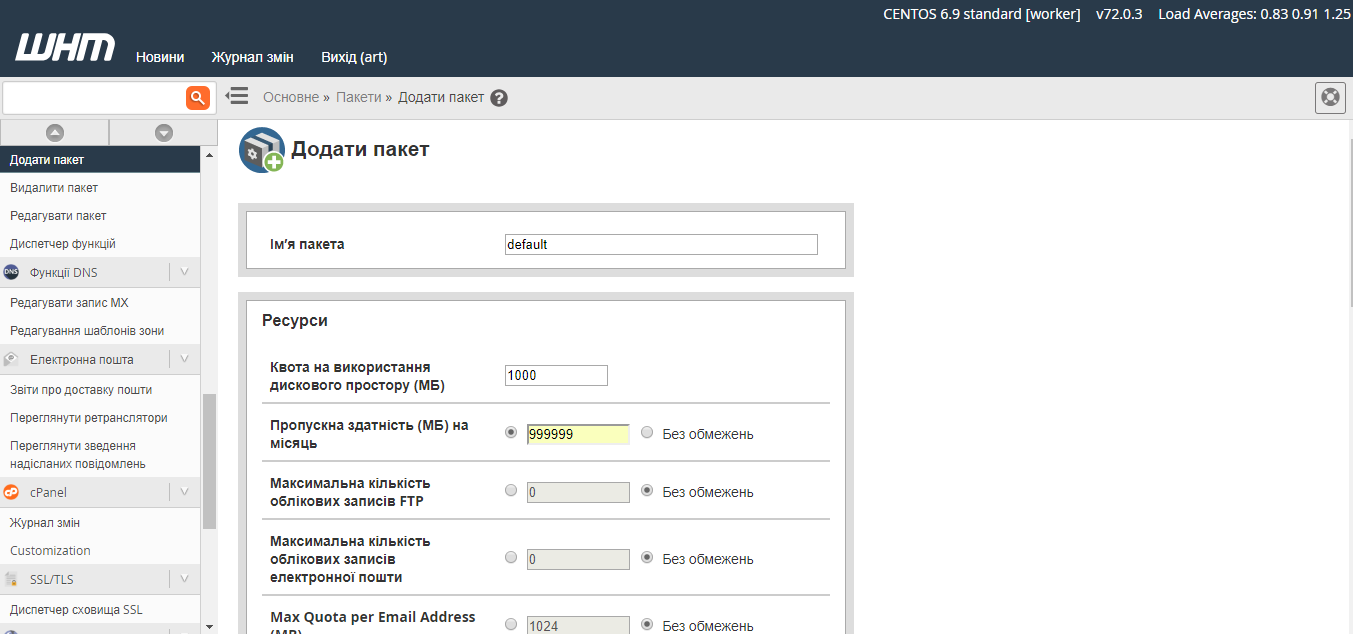Open the Новини menu item

pyautogui.click(x=160, y=57)
